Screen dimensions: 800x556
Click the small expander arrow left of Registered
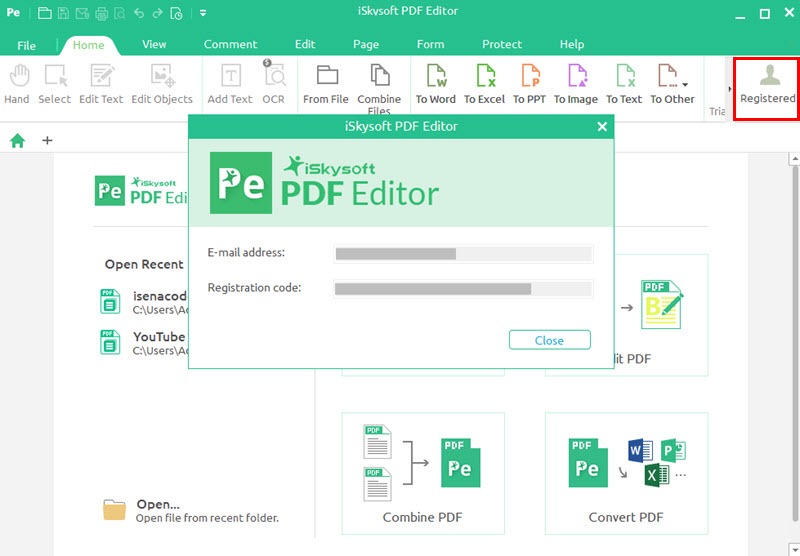(x=730, y=89)
